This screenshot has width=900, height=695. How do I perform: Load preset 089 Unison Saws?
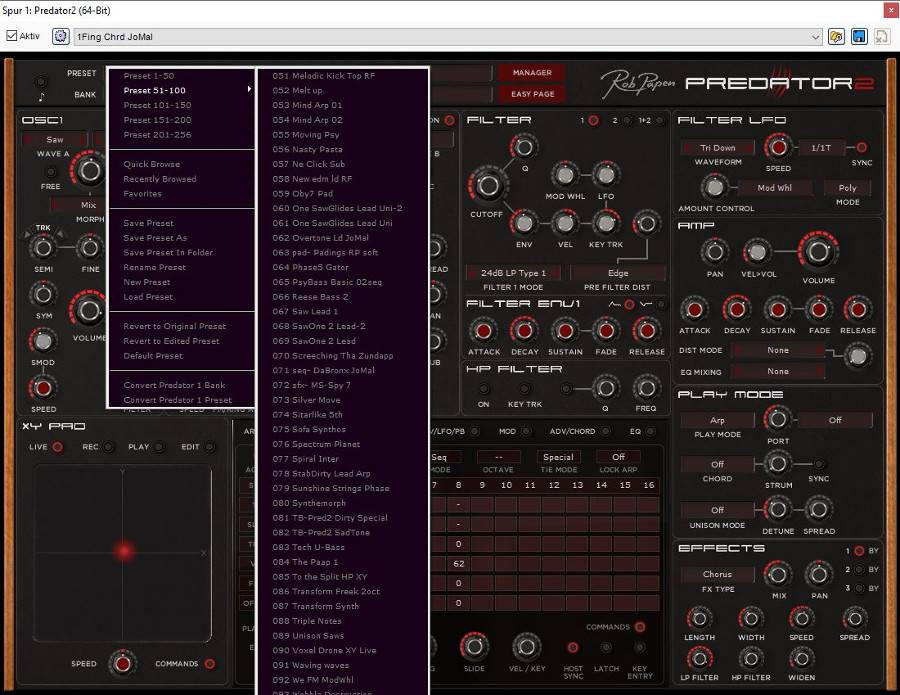[343, 635]
